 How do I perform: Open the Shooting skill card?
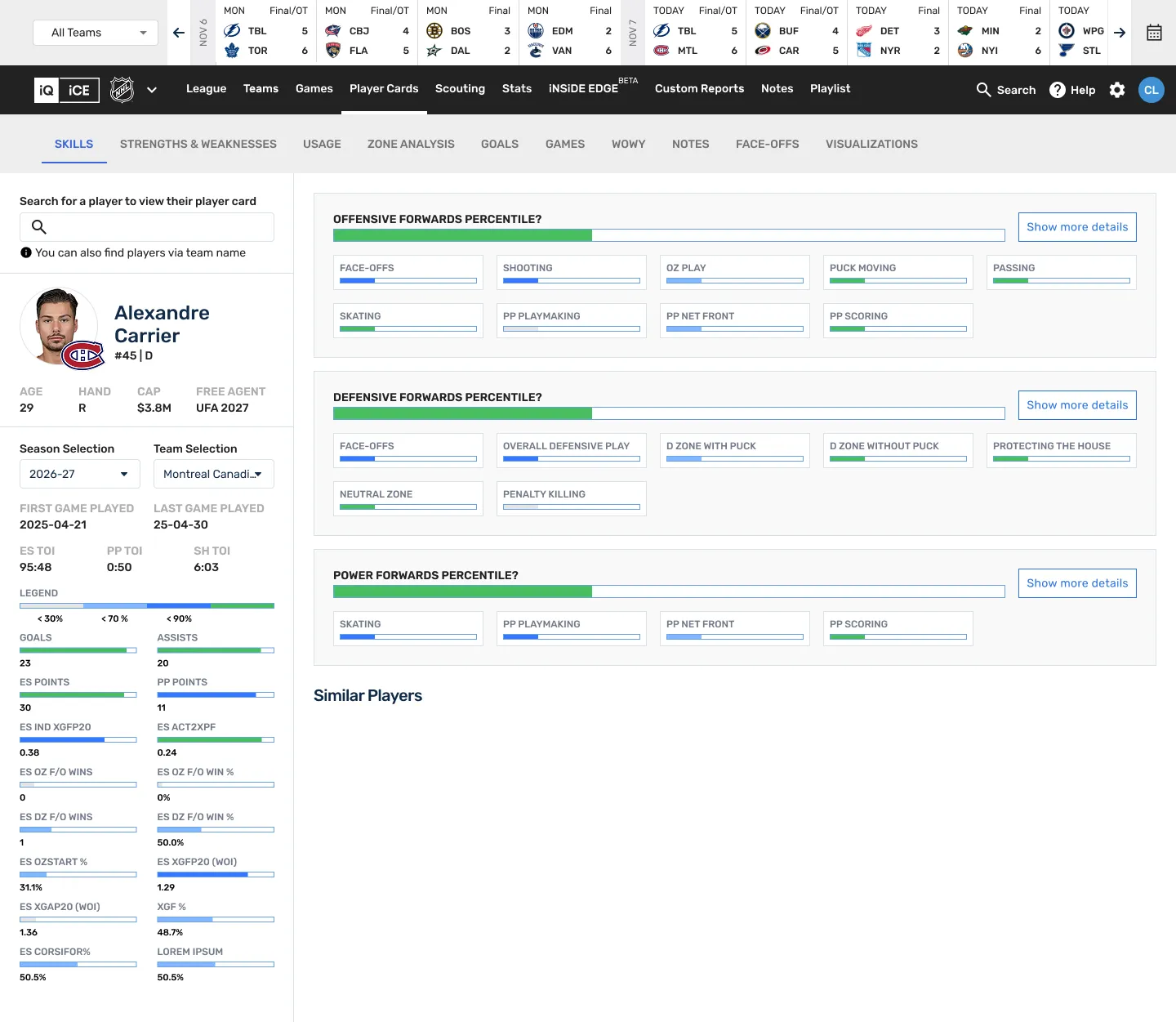click(x=572, y=273)
